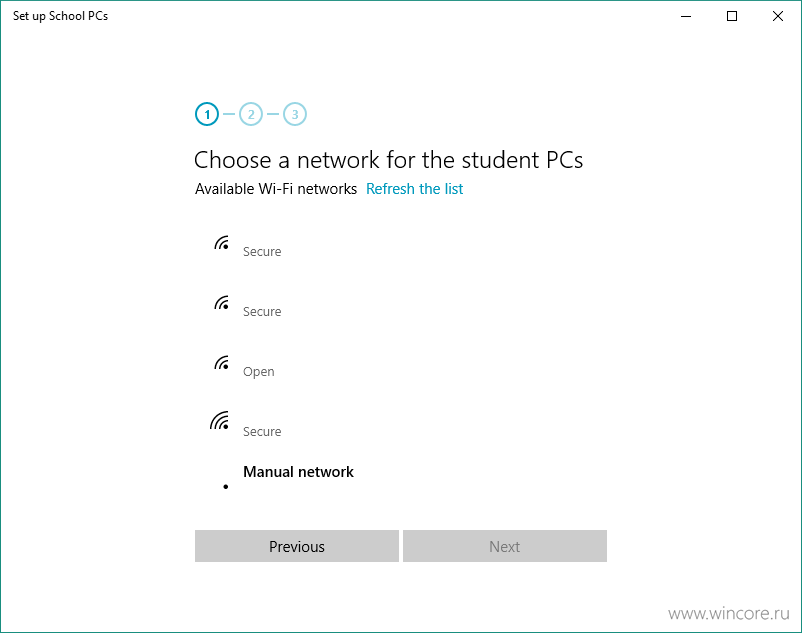Click the greyed-out Next button
802x633 pixels.
tap(505, 546)
